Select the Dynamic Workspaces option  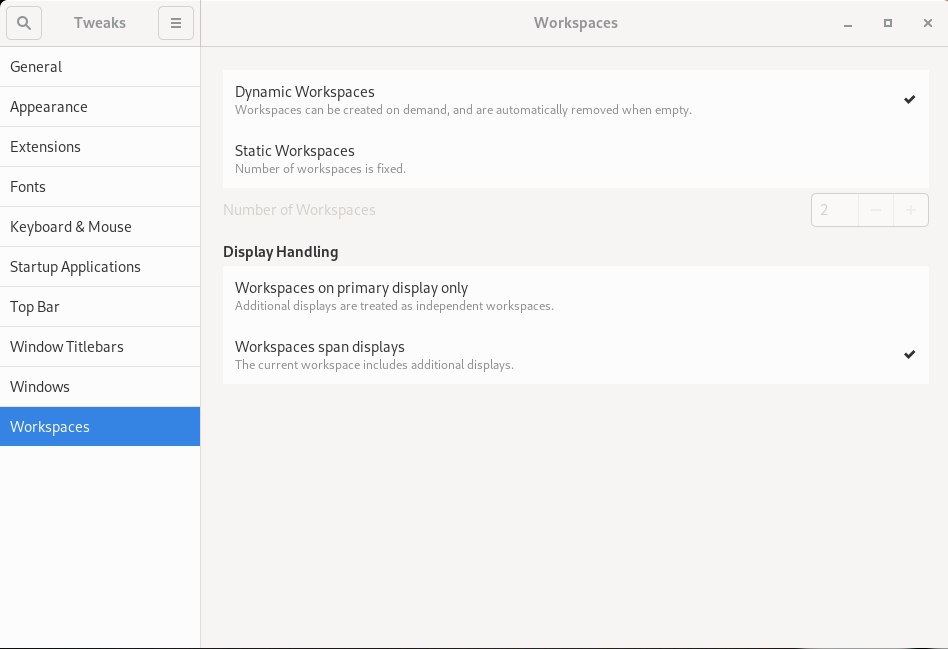coord(576,100)
